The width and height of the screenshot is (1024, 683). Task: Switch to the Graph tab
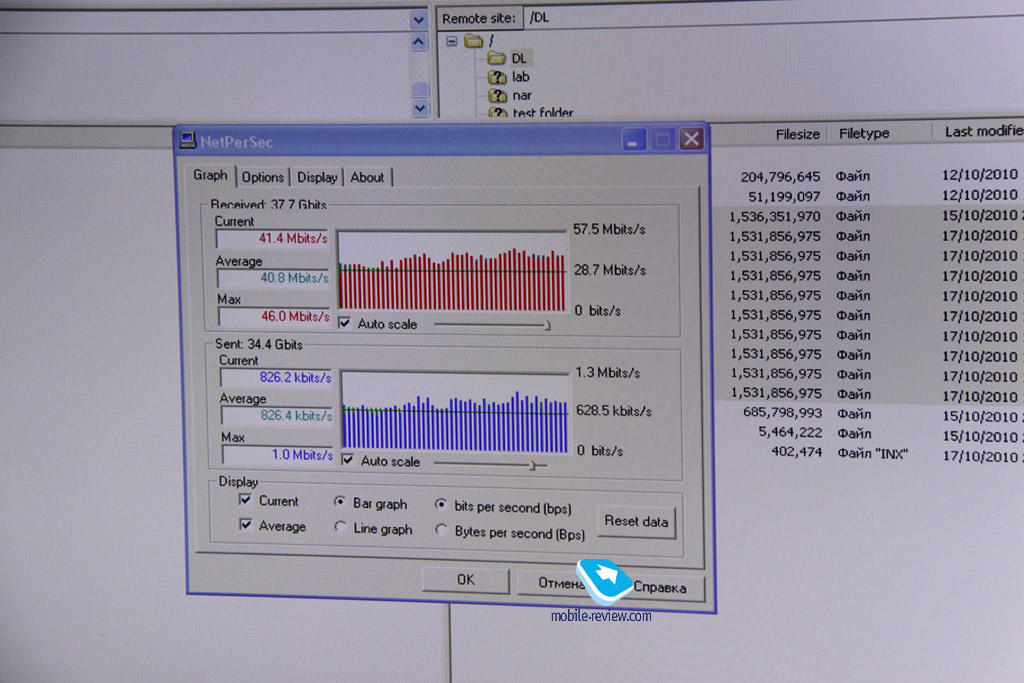tap(210, 175)
